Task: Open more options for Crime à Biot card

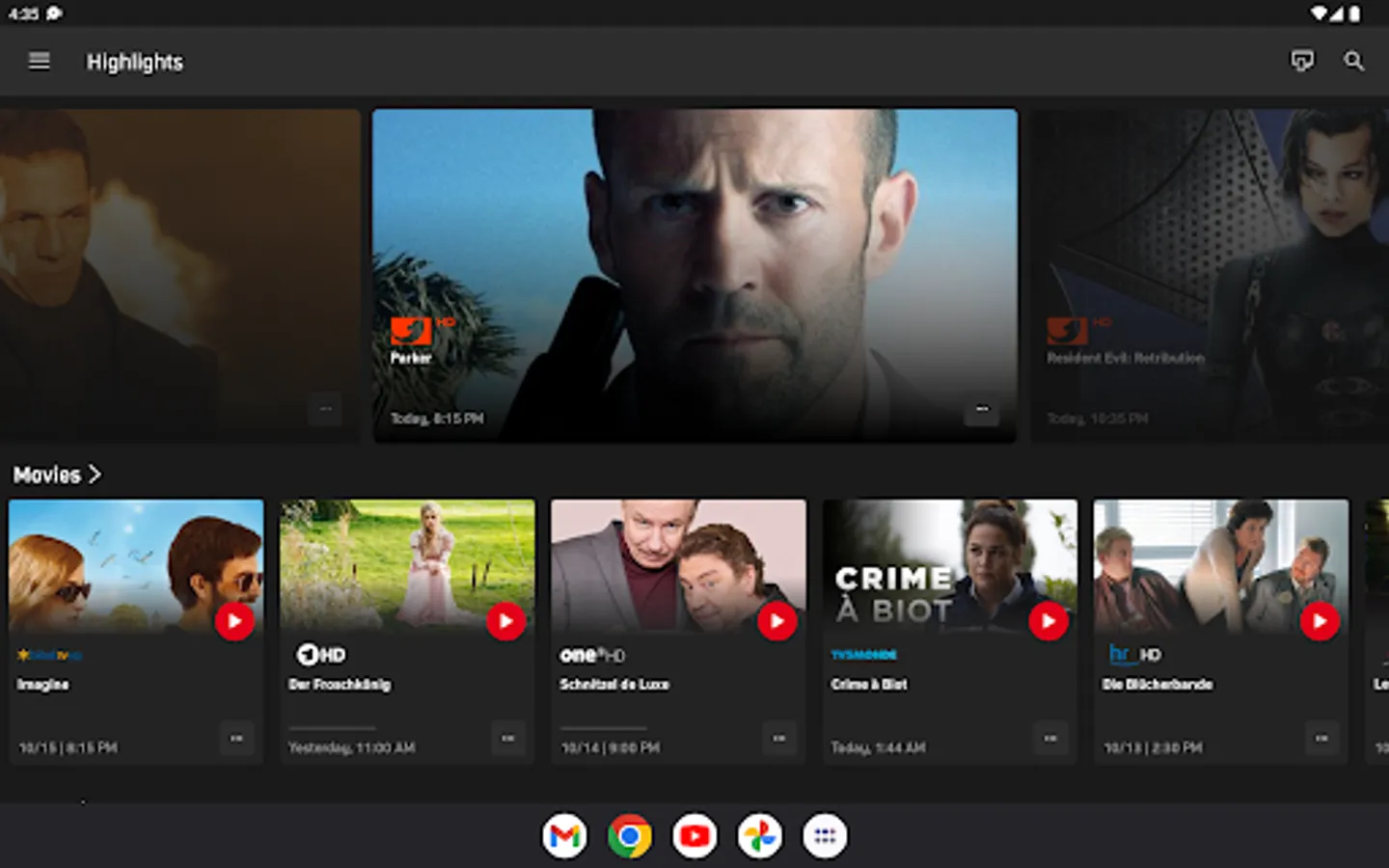Action: point(1050,739)
